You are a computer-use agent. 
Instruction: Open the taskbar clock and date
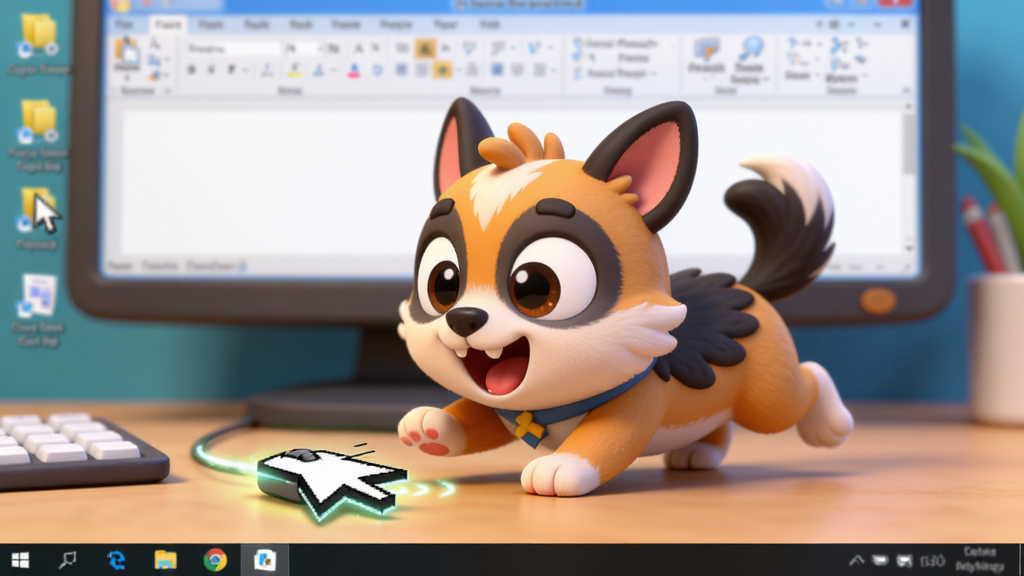pos(980,560)
